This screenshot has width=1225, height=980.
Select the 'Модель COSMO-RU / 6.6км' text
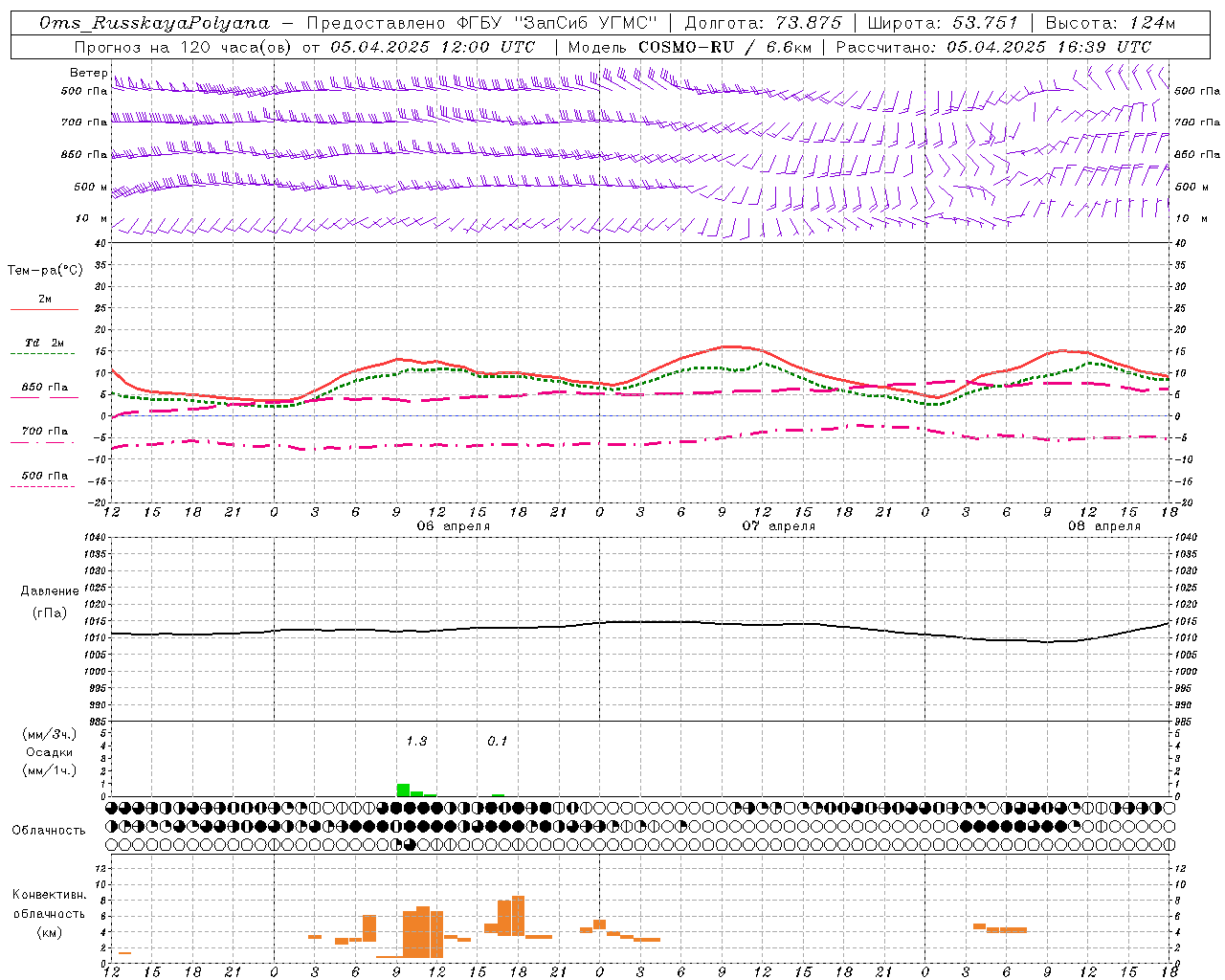(x=689, y=47)
